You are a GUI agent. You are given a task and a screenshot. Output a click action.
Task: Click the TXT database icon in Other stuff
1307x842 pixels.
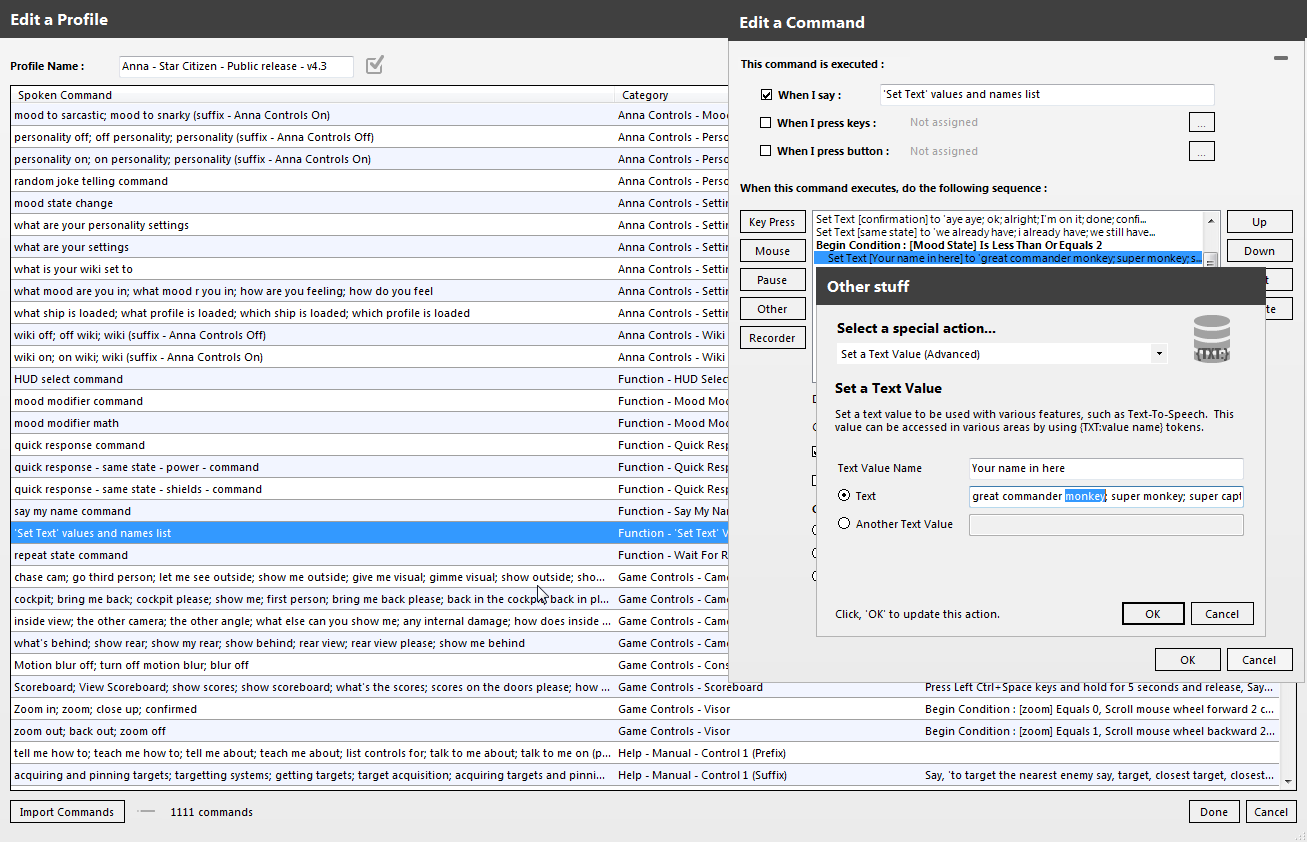pyautogui.click(x=1211, y=339)
